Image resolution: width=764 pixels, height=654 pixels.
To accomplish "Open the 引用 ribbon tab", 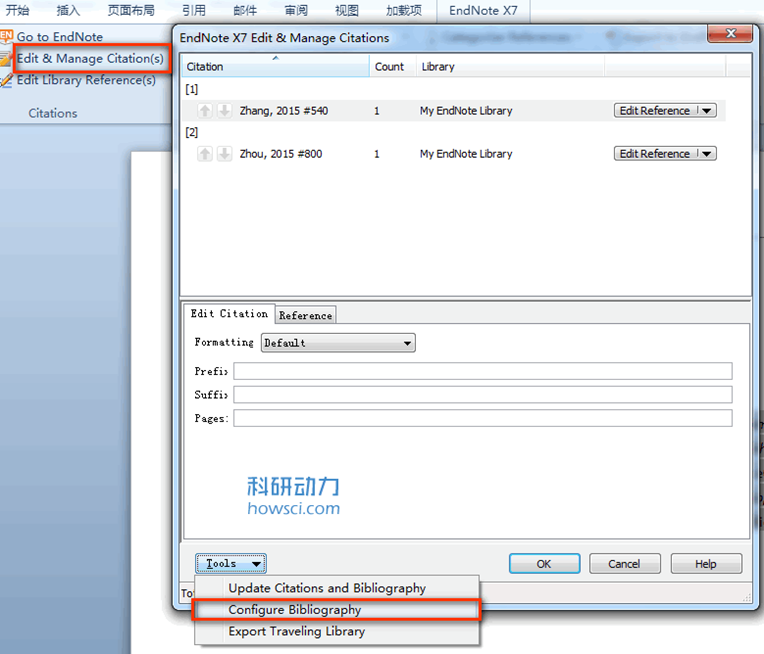I will click(x=194, y=10).
